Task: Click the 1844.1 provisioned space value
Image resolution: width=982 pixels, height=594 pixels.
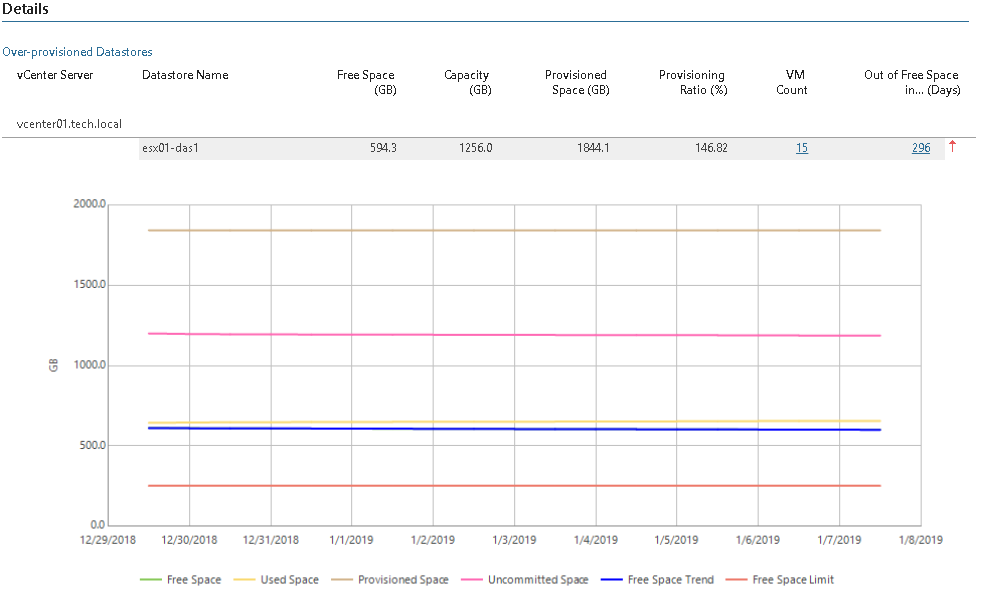Action: coord(593,148)
